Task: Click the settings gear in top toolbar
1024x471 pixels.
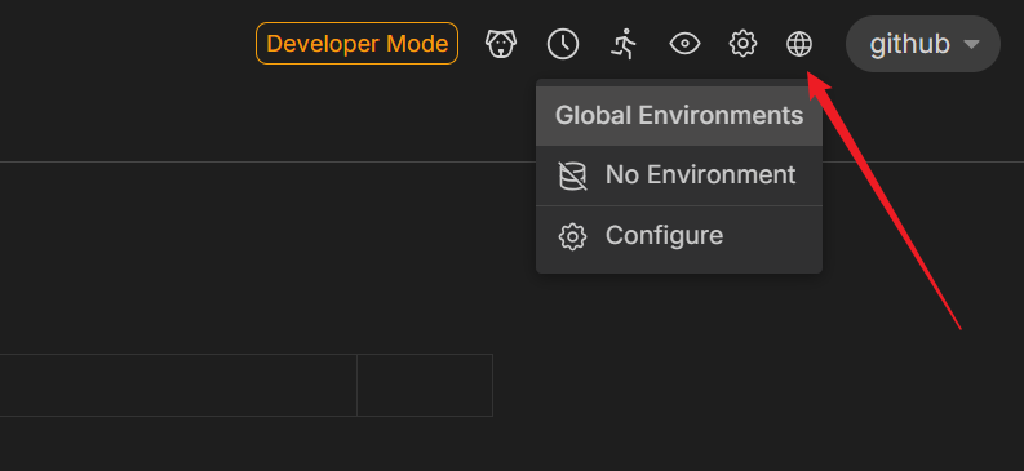Action: pyautogui.click(x=743, y=44)
